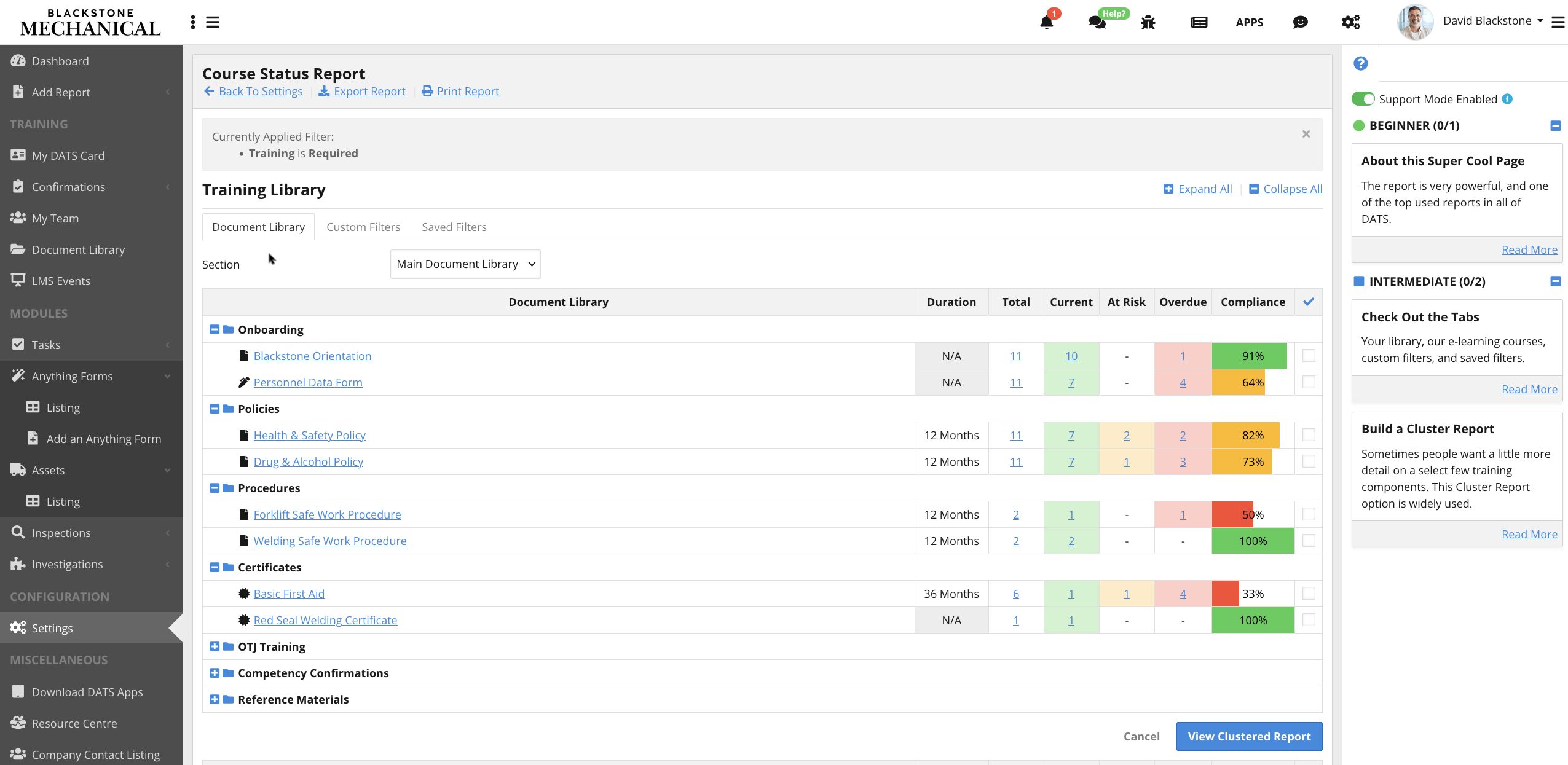
Task: Switch to the Custom Filters tab
Action: pyautogui.click(x=363, y=227)
